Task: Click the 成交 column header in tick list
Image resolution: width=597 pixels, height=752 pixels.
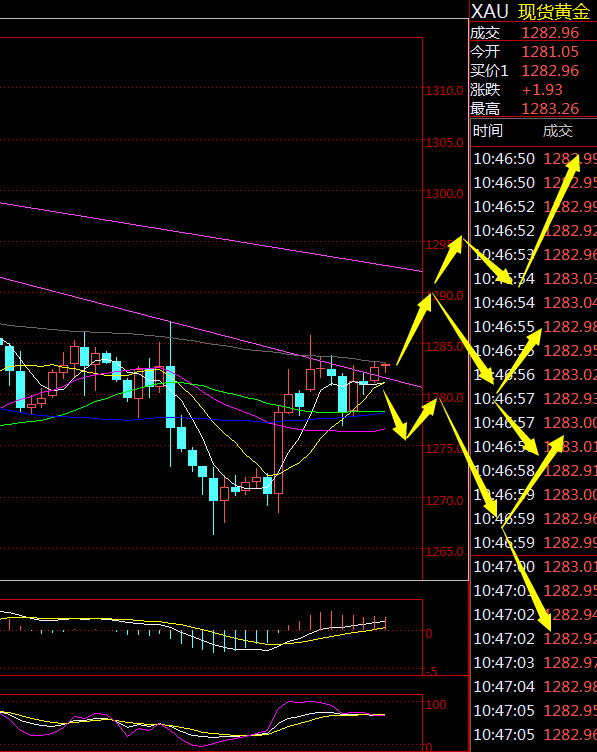Action: click(x=558, y=130)
